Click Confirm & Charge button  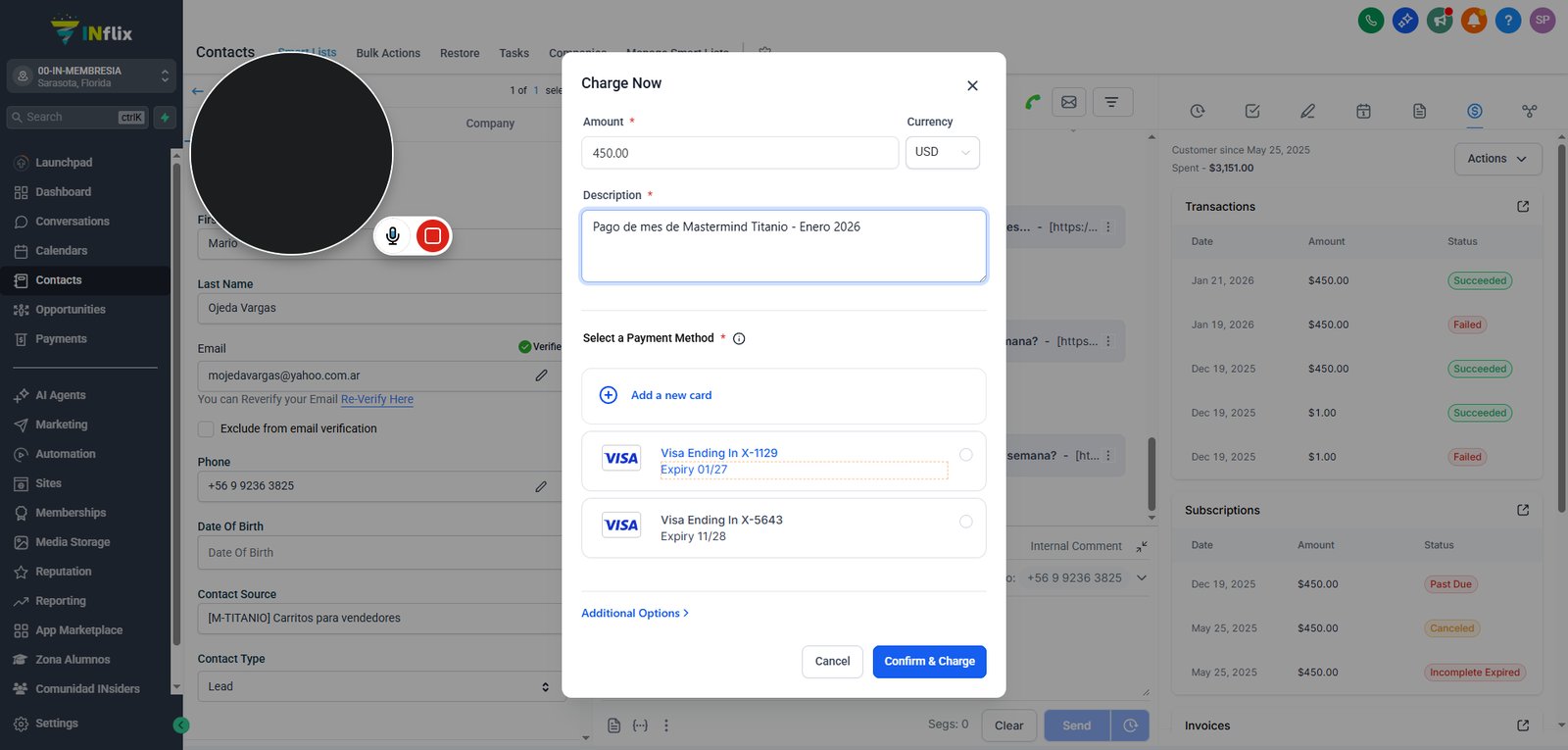coord(929,662)
